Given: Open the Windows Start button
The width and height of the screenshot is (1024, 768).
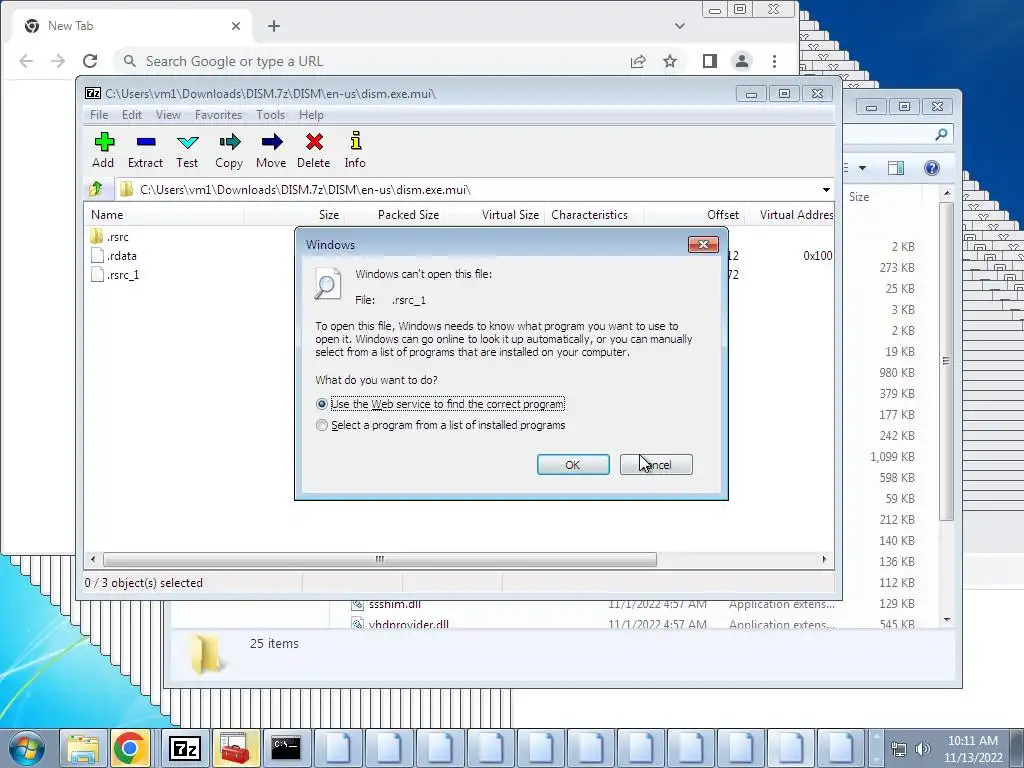Looking at the screenshot, I should pyautogui.click(x=27, y=748).
